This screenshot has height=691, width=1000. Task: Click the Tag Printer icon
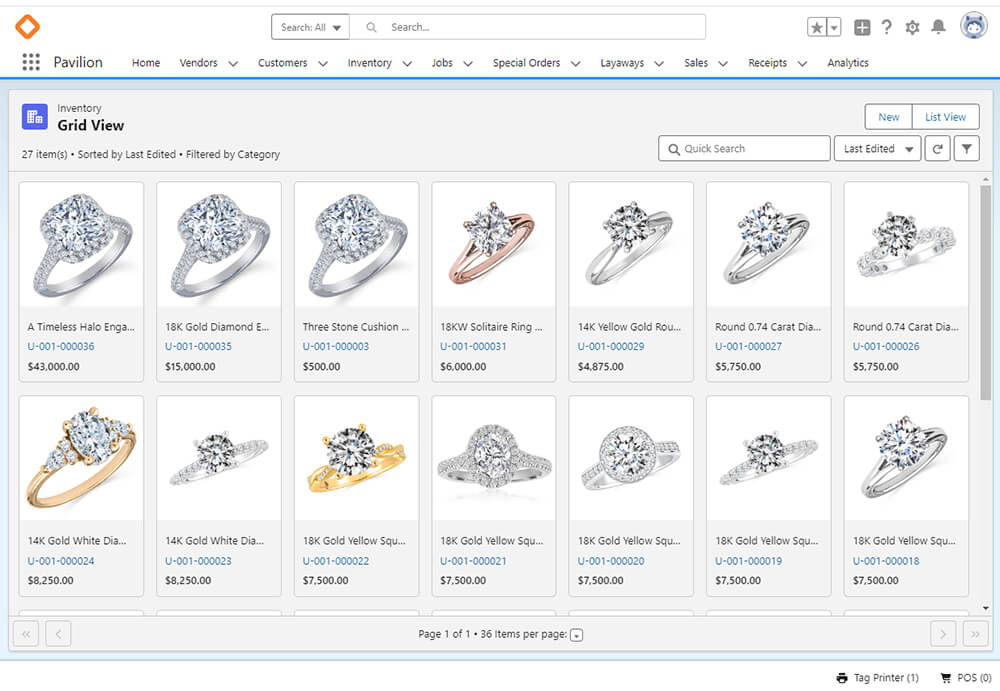click(x=842, y=678)
